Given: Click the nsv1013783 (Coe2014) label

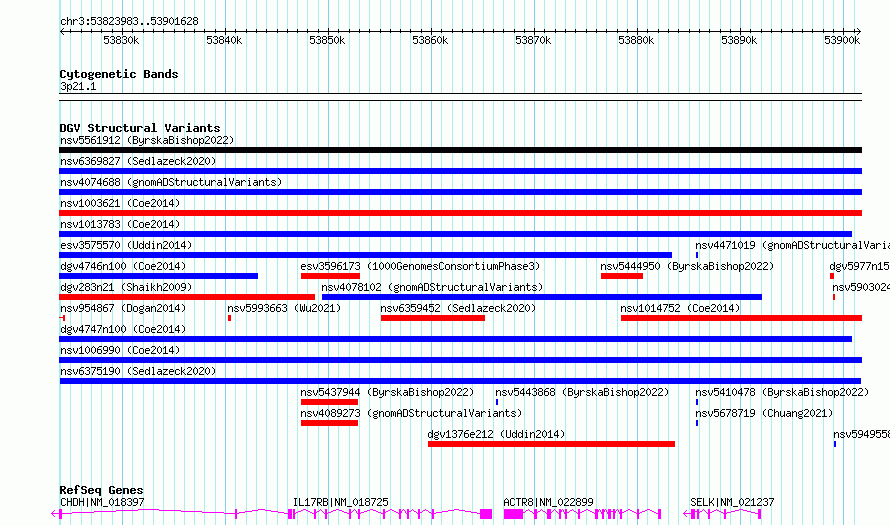Looking at the screenshot, I should (120, 224).
